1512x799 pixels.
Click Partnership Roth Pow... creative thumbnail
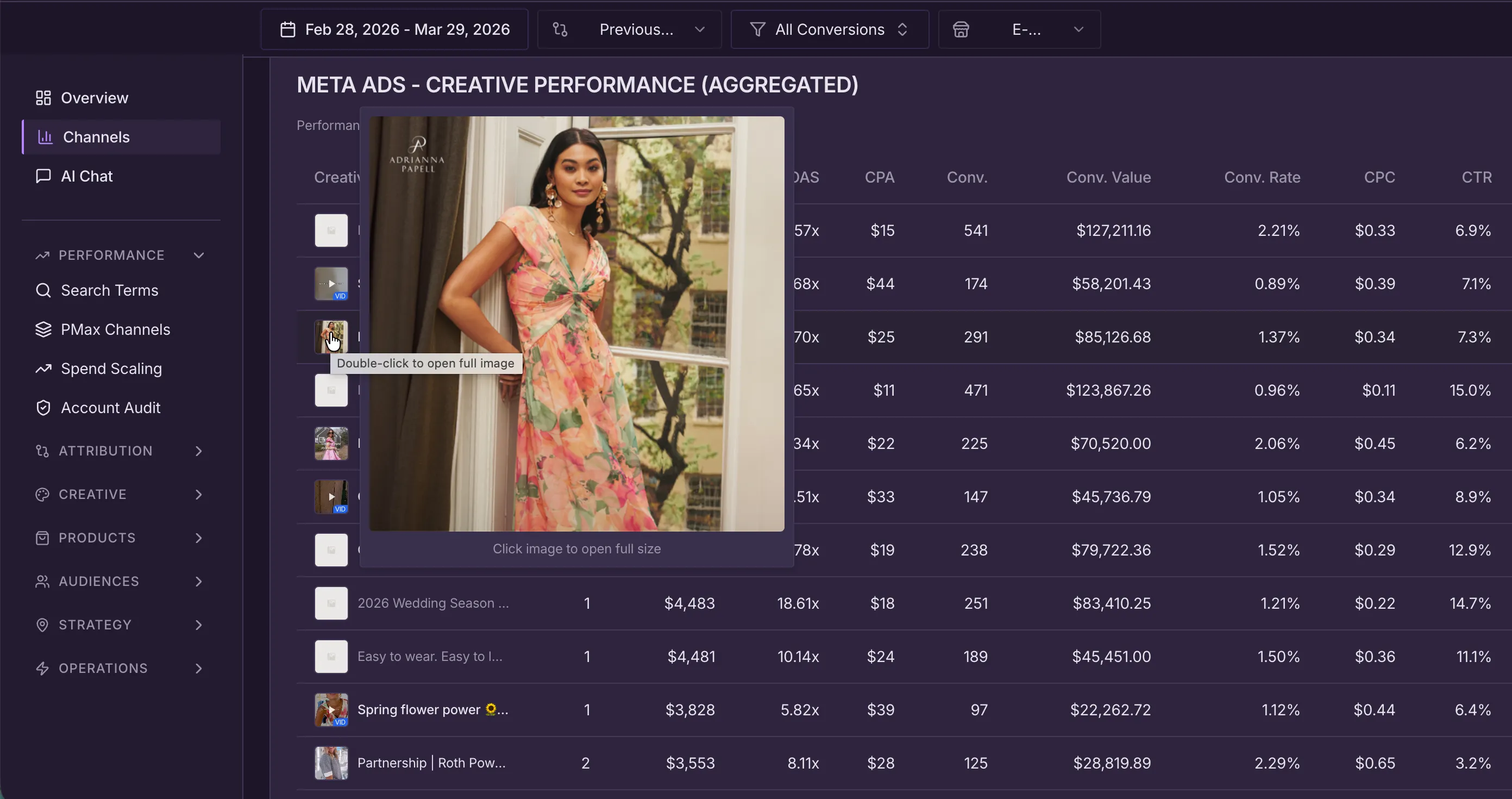(331, 763)
